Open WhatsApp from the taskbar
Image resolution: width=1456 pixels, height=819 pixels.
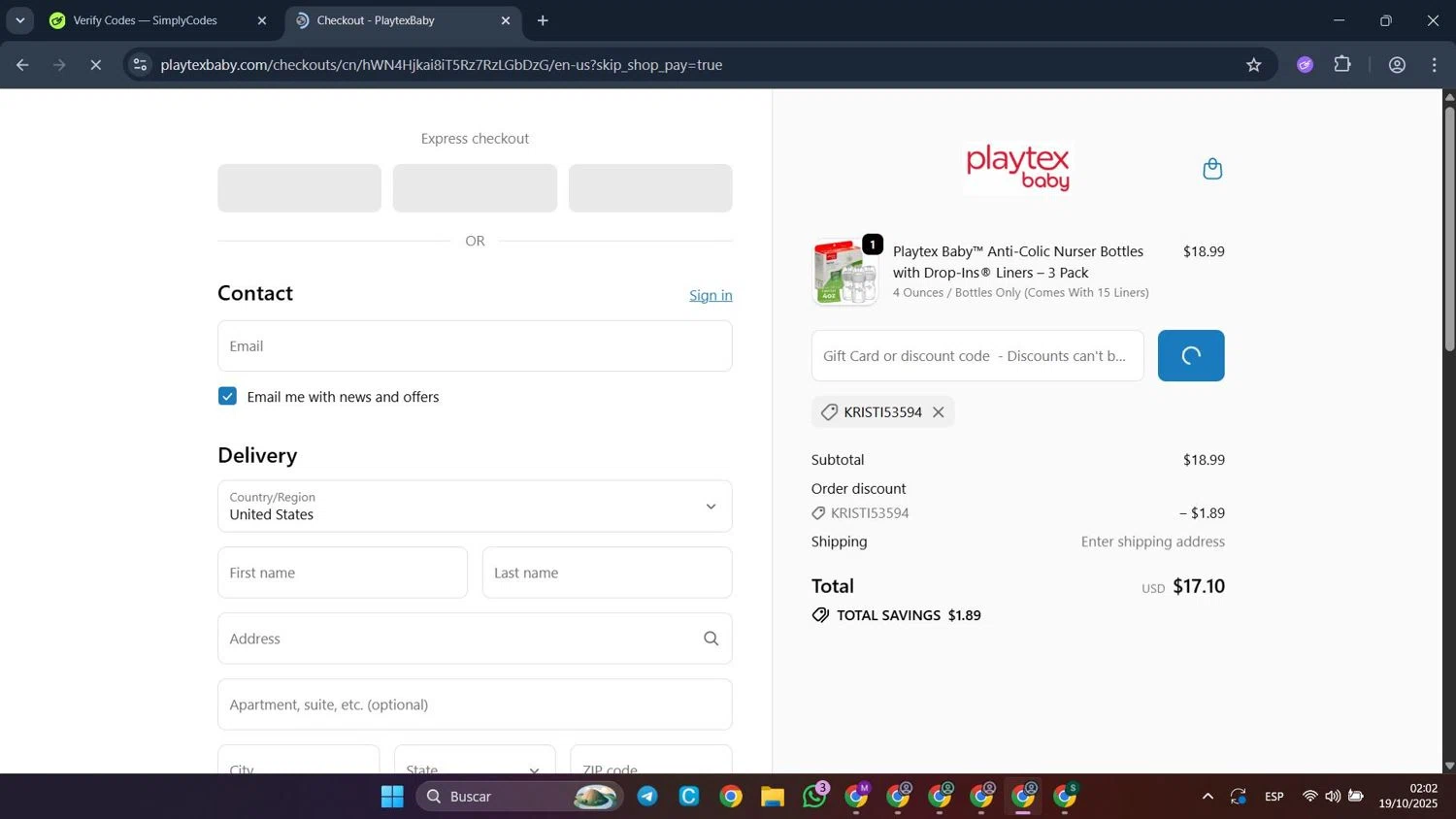click(815, 796)
